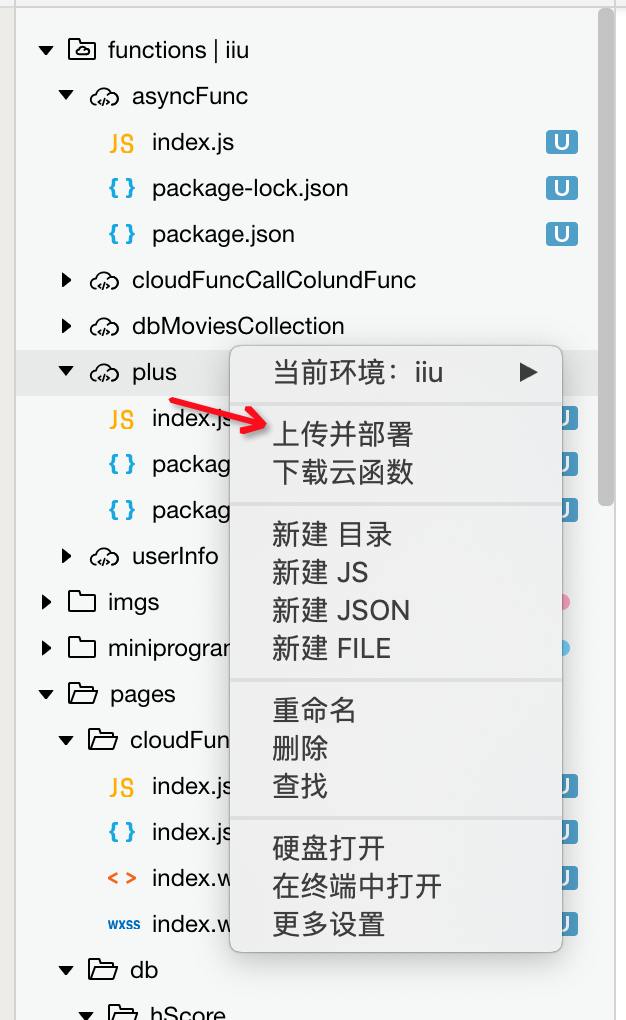Click the orange WXML angle-brackets icon
The image size is (626, 1020).
tap(122, 878)
